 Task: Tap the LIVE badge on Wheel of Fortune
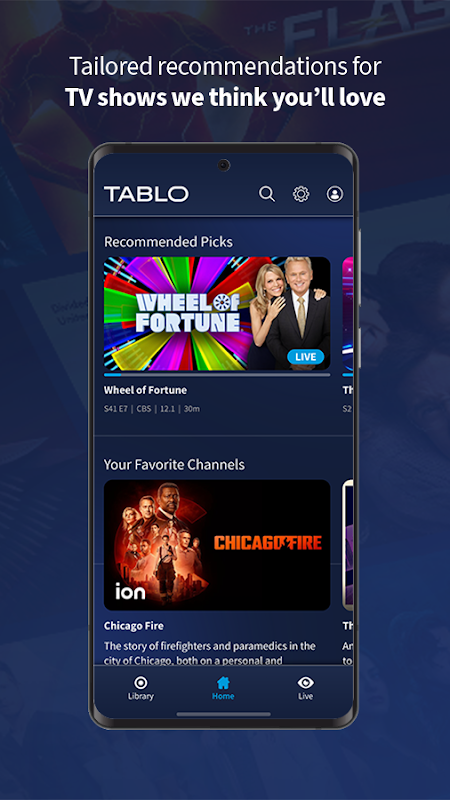tap(306, 357)
